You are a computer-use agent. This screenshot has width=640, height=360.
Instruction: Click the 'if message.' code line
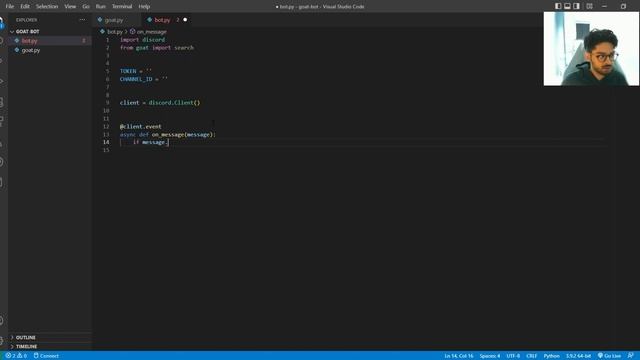tap(151, 142)
